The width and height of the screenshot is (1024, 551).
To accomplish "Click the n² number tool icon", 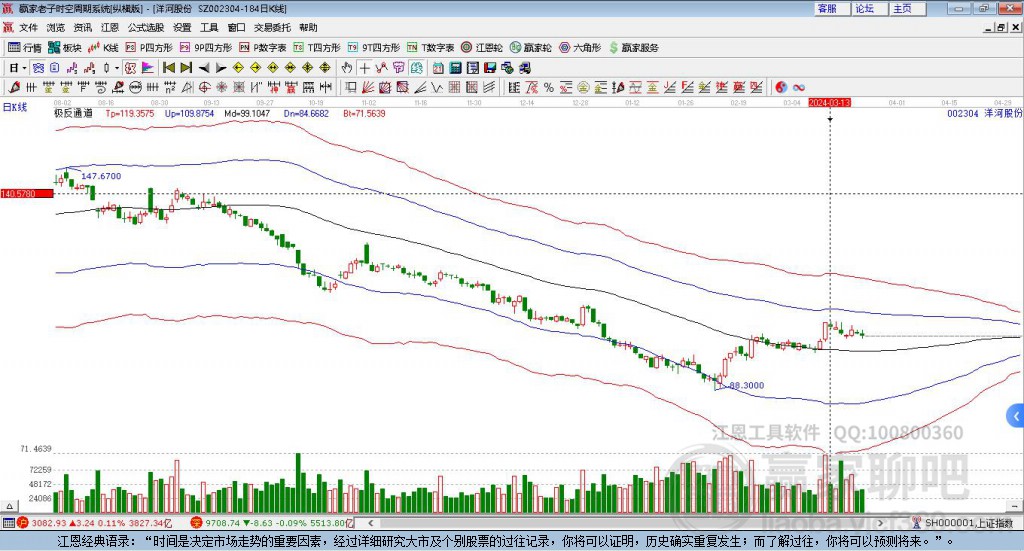I will pos(170,87).
